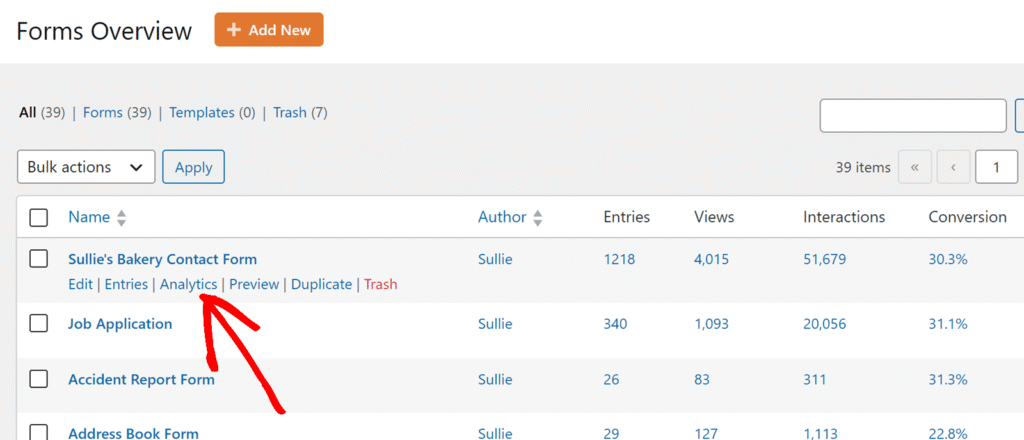Click the 30.3% conversion value

(948, 259)
